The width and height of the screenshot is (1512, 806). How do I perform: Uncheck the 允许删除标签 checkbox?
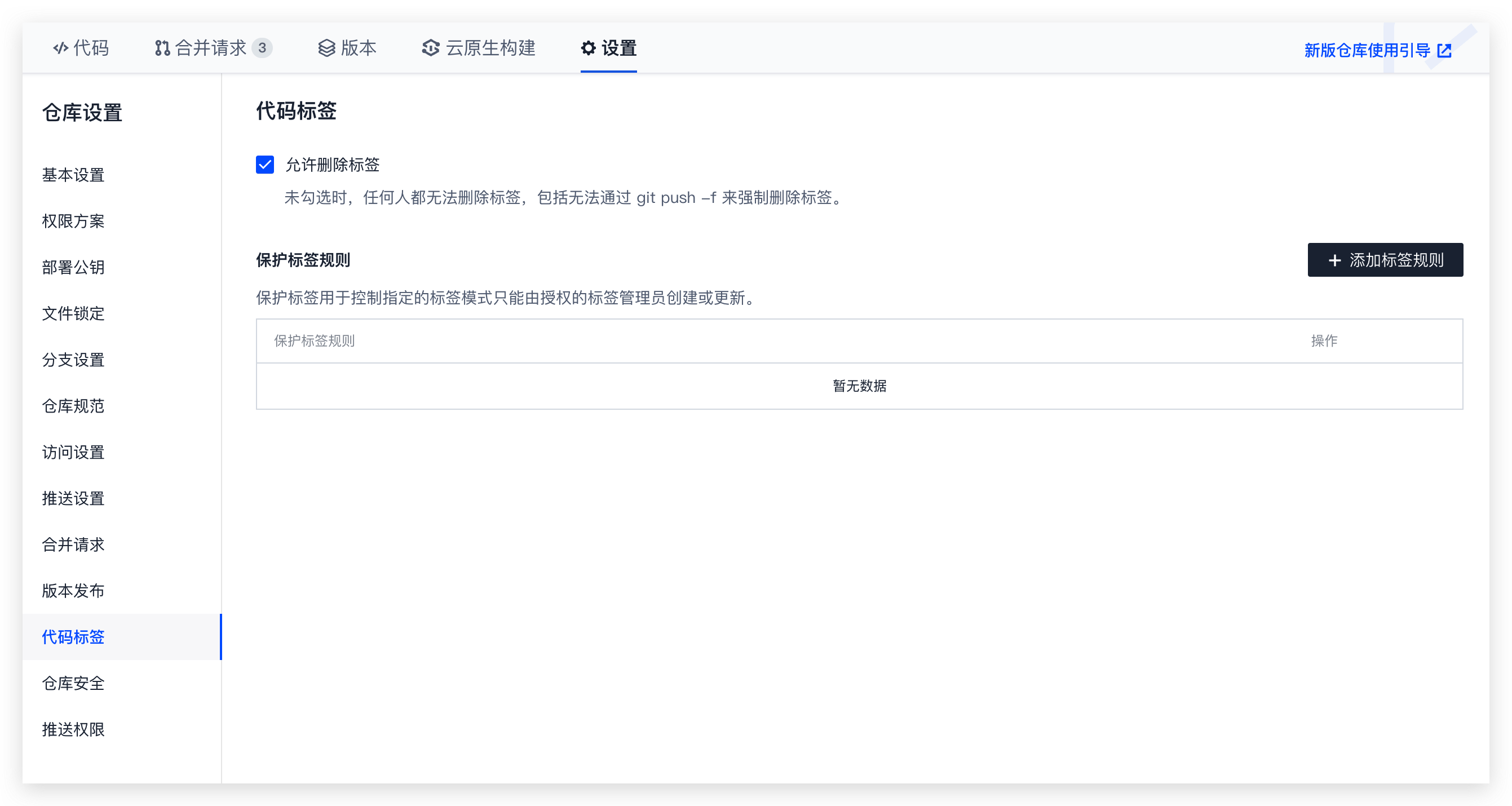[265, 165]
